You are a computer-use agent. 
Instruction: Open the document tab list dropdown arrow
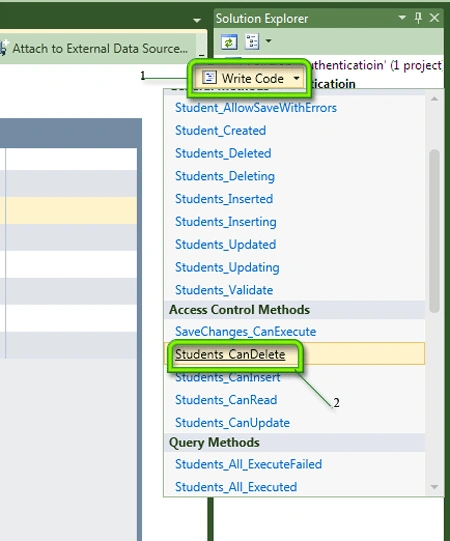(x=197, y=20)
